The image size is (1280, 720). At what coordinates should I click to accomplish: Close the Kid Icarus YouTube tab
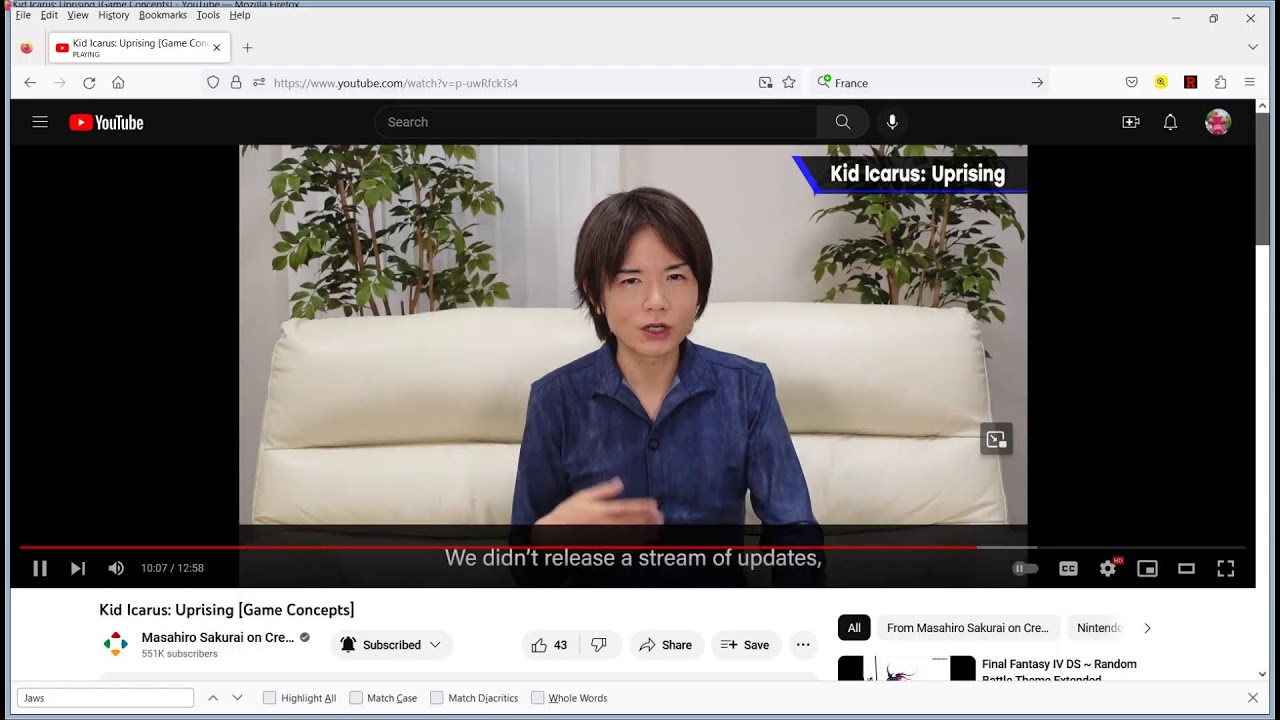point(216,47)
